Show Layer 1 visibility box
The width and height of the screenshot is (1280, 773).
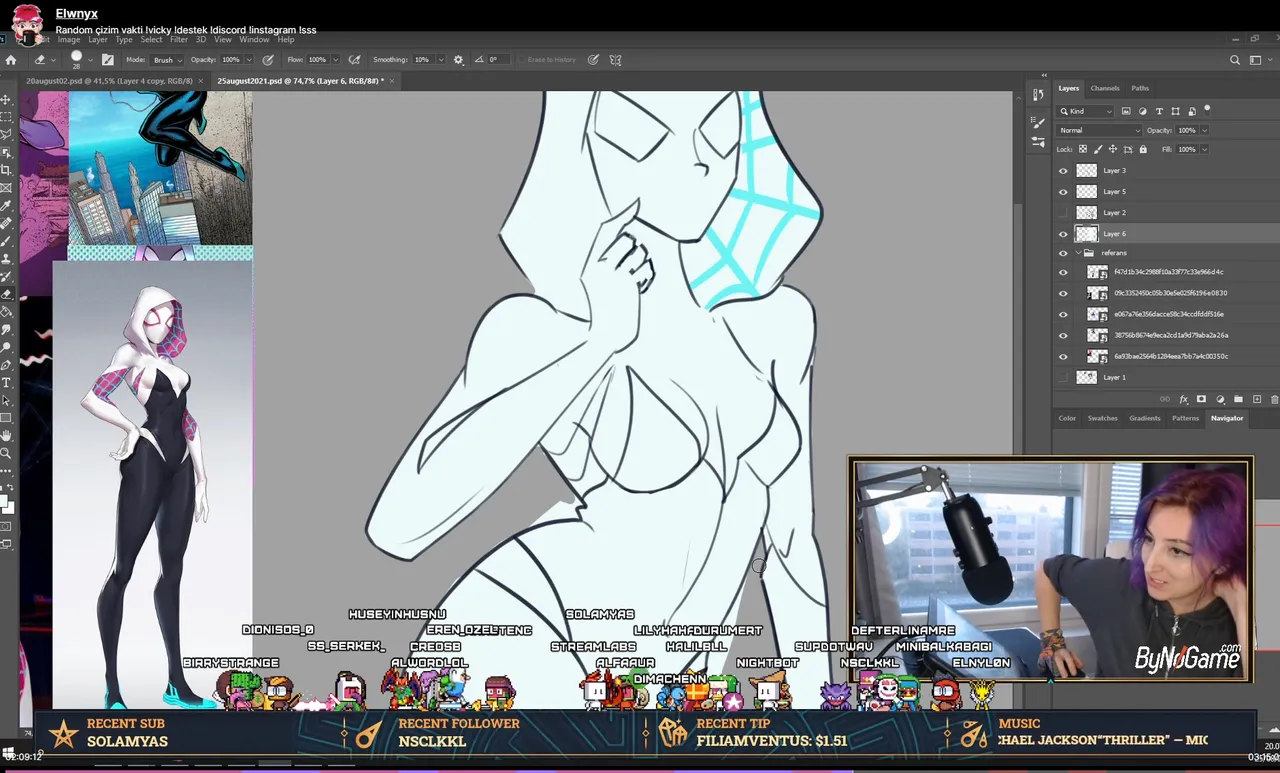(x=1063, y=377)
